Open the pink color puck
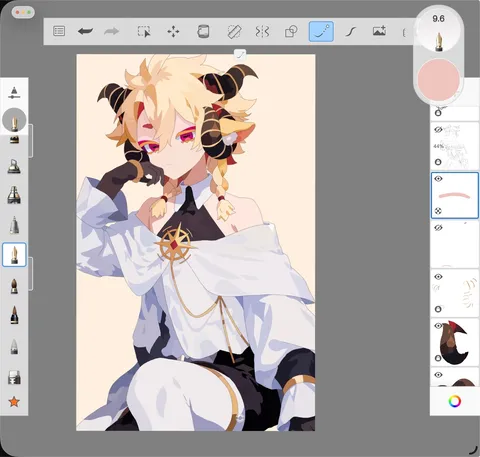 pyautogui.click(x=438, y=80)
